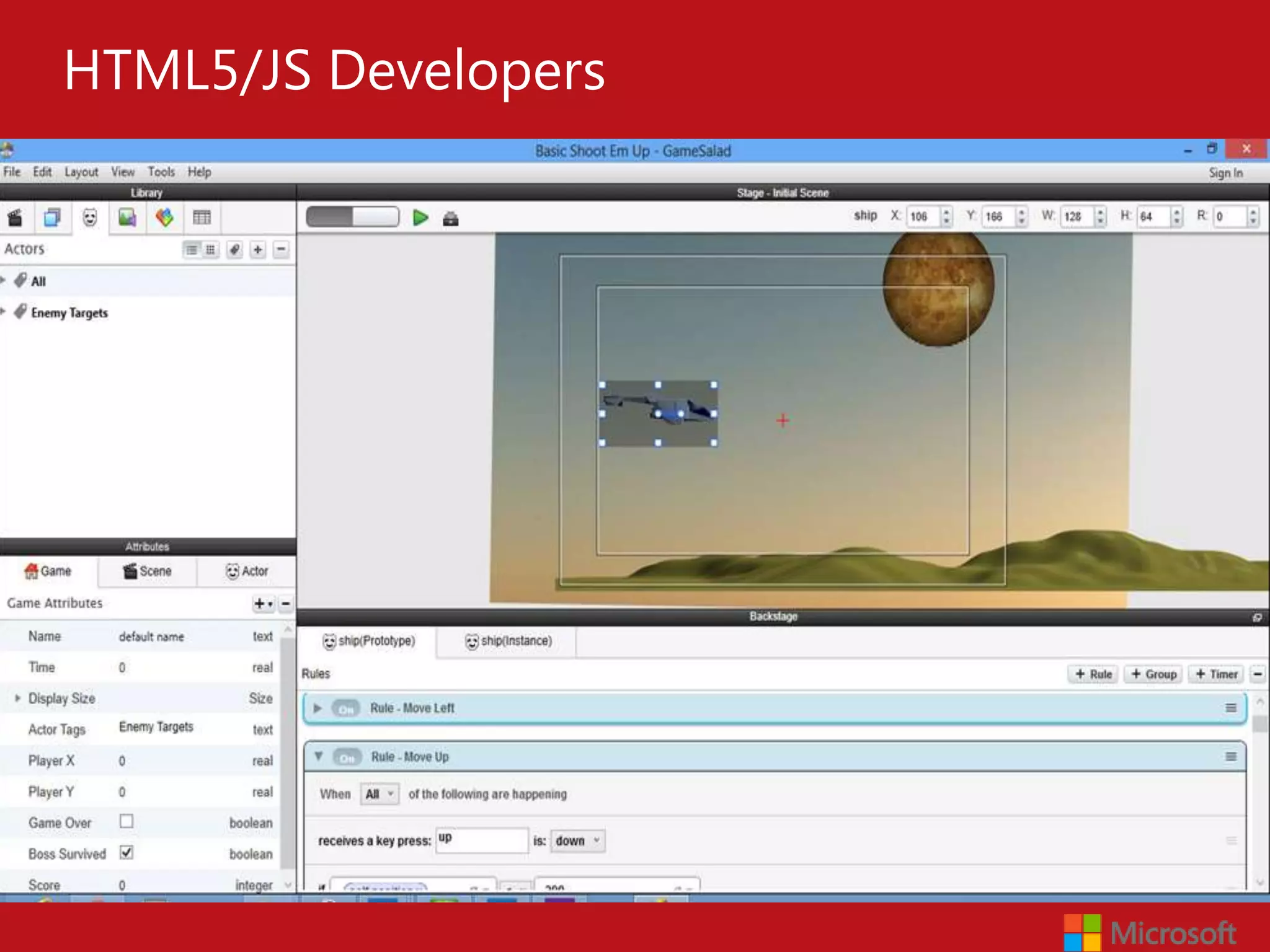Select the ship actor on stage
This screenshot has width=1270, height=952.
pos(658,413)
